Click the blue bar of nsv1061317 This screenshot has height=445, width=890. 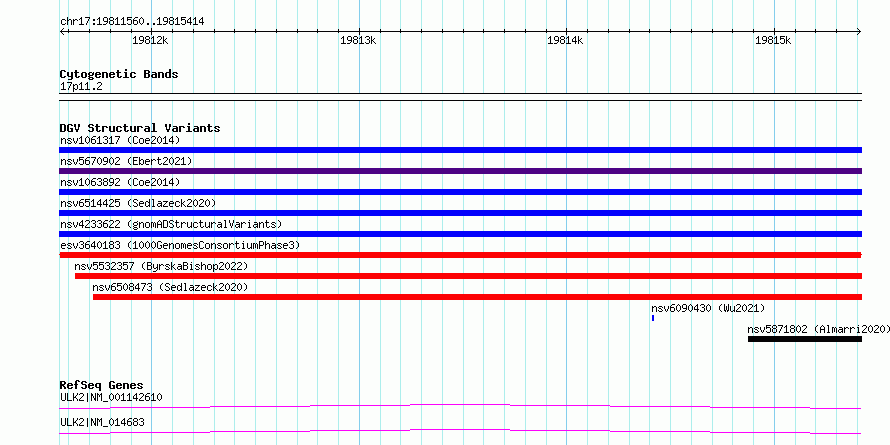[x=460, y=150]
